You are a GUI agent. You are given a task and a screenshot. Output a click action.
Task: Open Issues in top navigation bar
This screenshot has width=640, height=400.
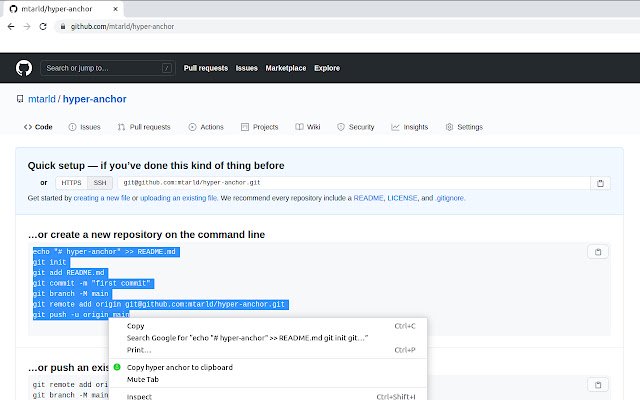click(247, 68)
